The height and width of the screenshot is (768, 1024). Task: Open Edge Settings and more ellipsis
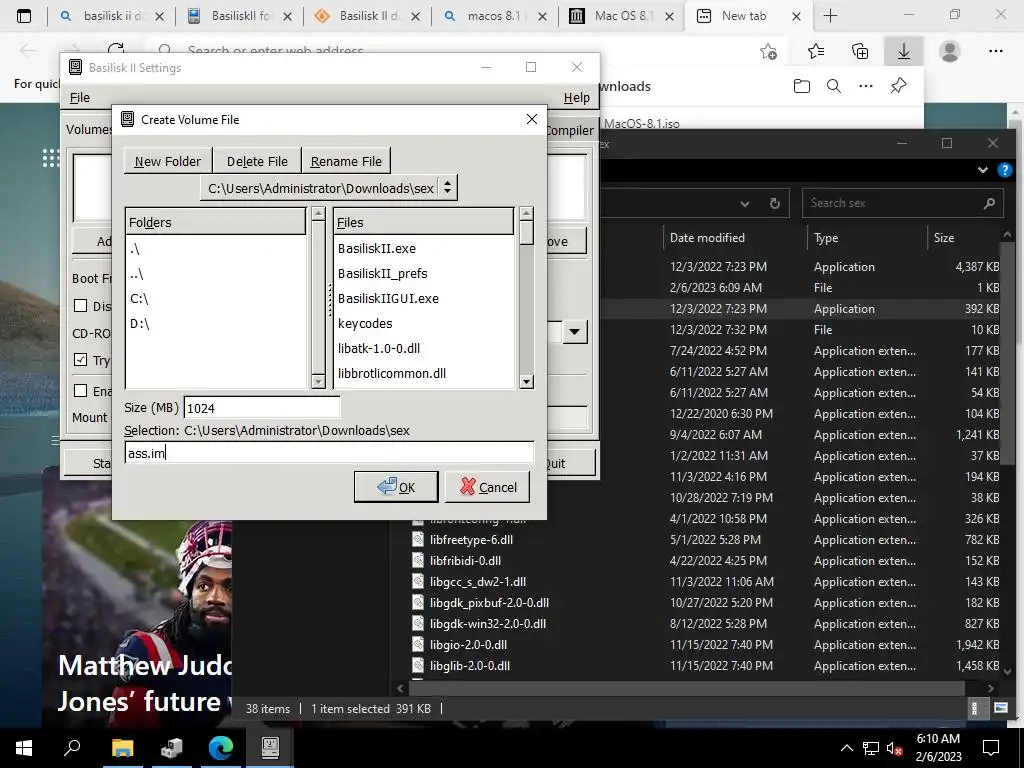click(995, 51)
